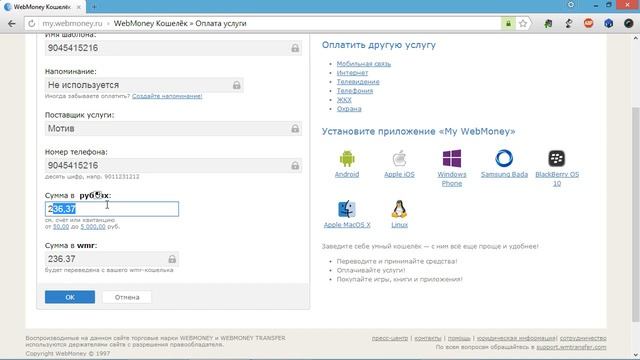The image size is (640, 360).
Task: Confirm payment with the OK button
Action: click(x=70, y=297)
